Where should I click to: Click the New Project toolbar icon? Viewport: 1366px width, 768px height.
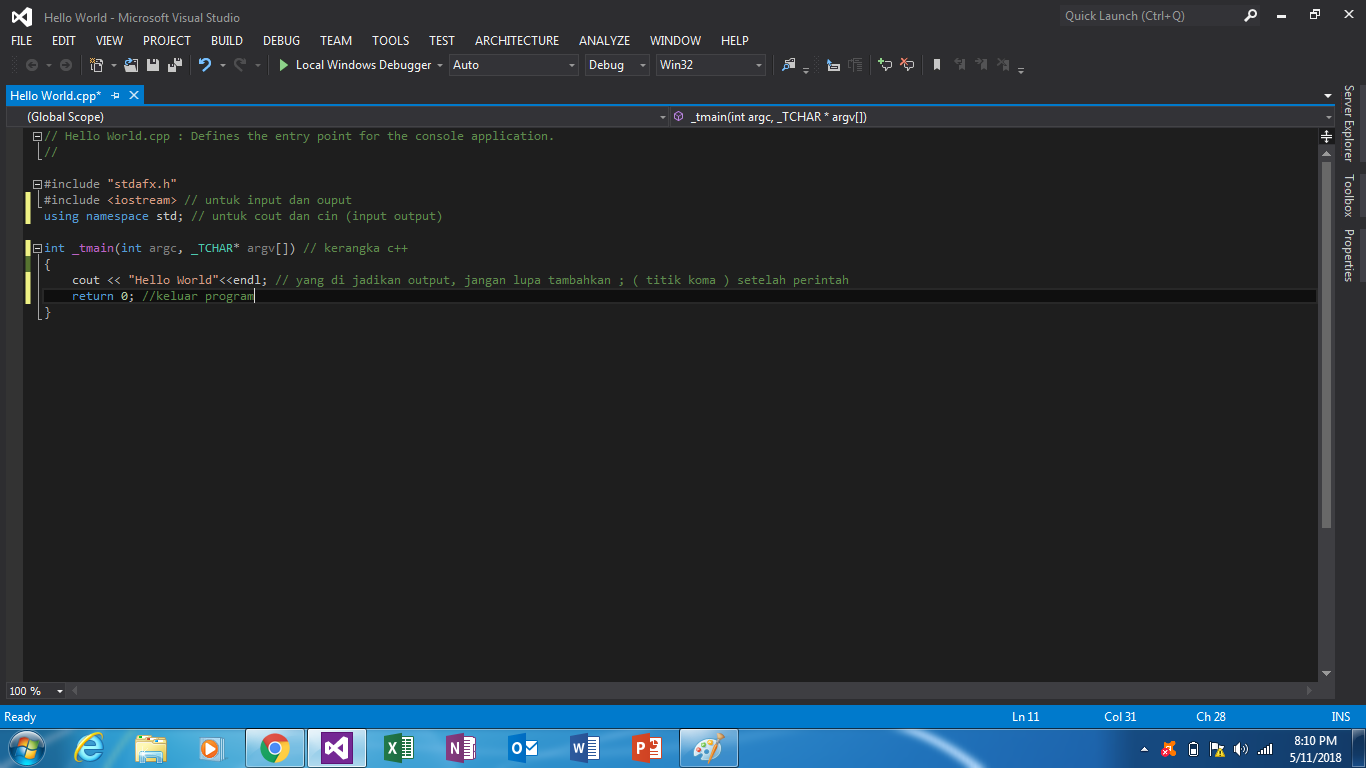pos(96,65)
